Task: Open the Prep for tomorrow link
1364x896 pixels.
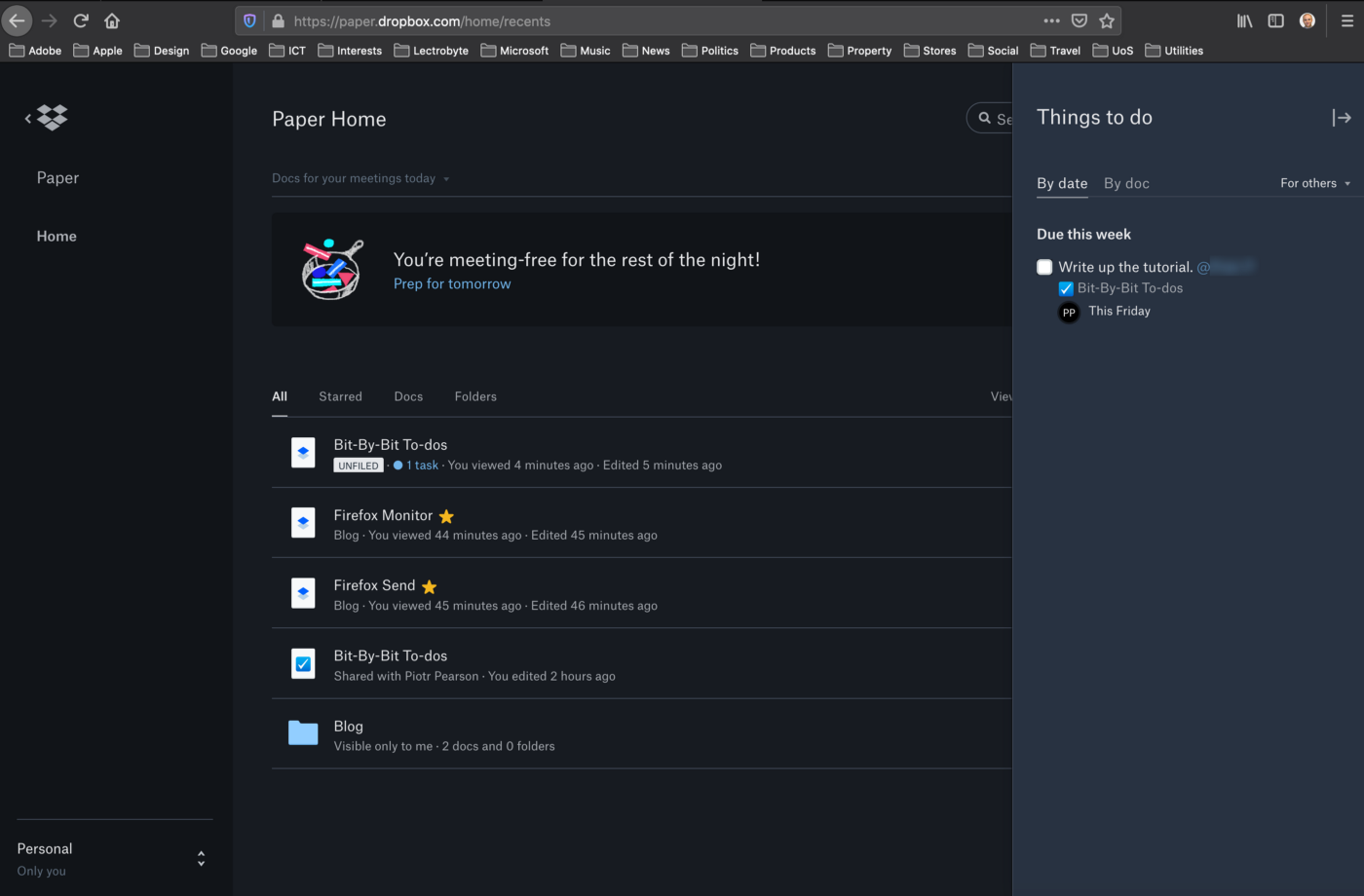Action: click(x=452, y=283)
